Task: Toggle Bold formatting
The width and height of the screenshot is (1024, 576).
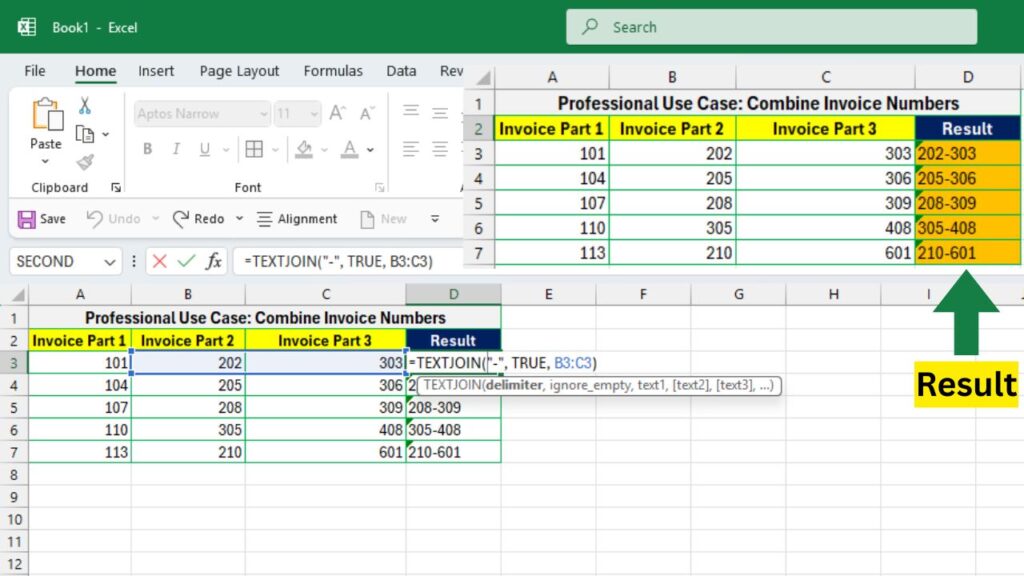Action: pos(148,149)
